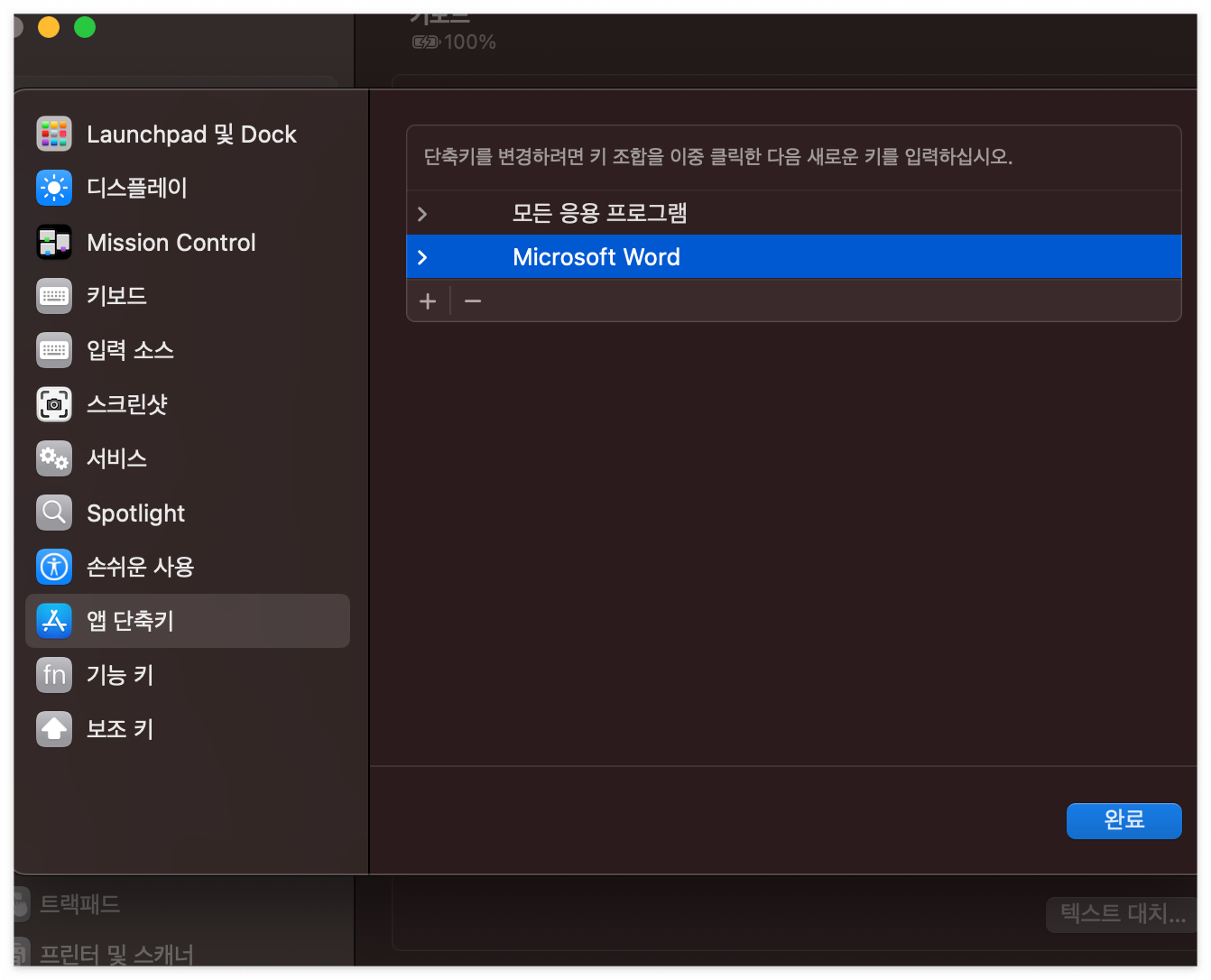Image resolution: width=1211 pixels, height=980 pixels.
Task: Click the yellow minimize window button
Action: click(x=49, y=27)
